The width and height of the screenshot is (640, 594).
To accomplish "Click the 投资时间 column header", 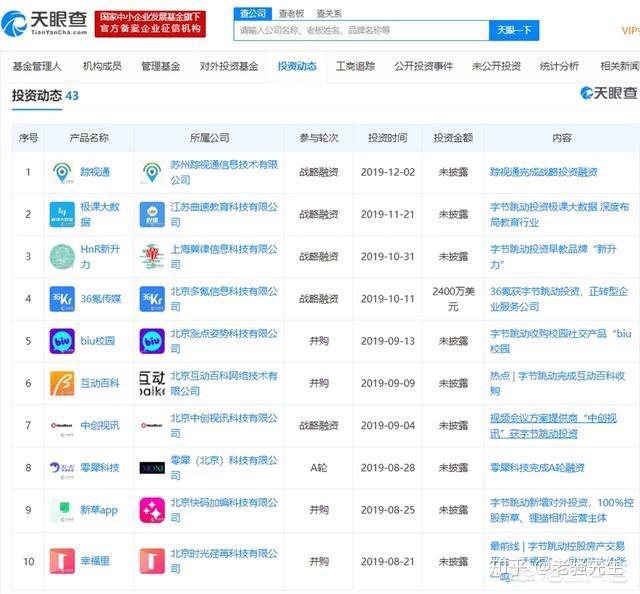I will pos(387,138).
